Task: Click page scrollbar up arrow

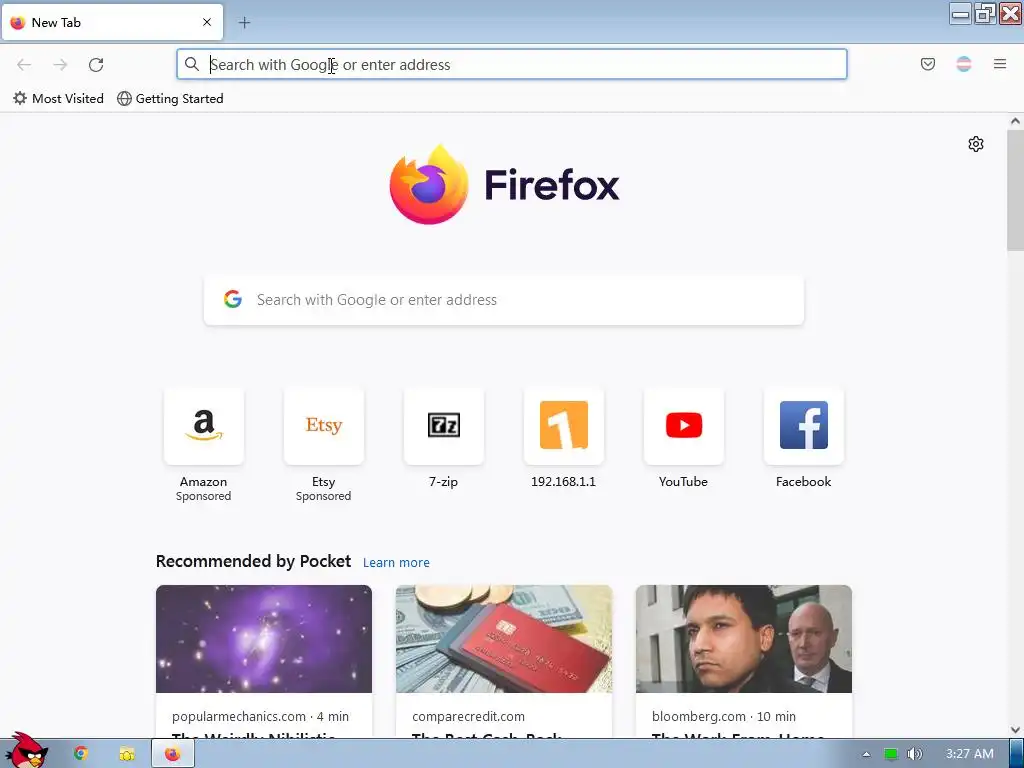Action: [x=1015, y=121]
